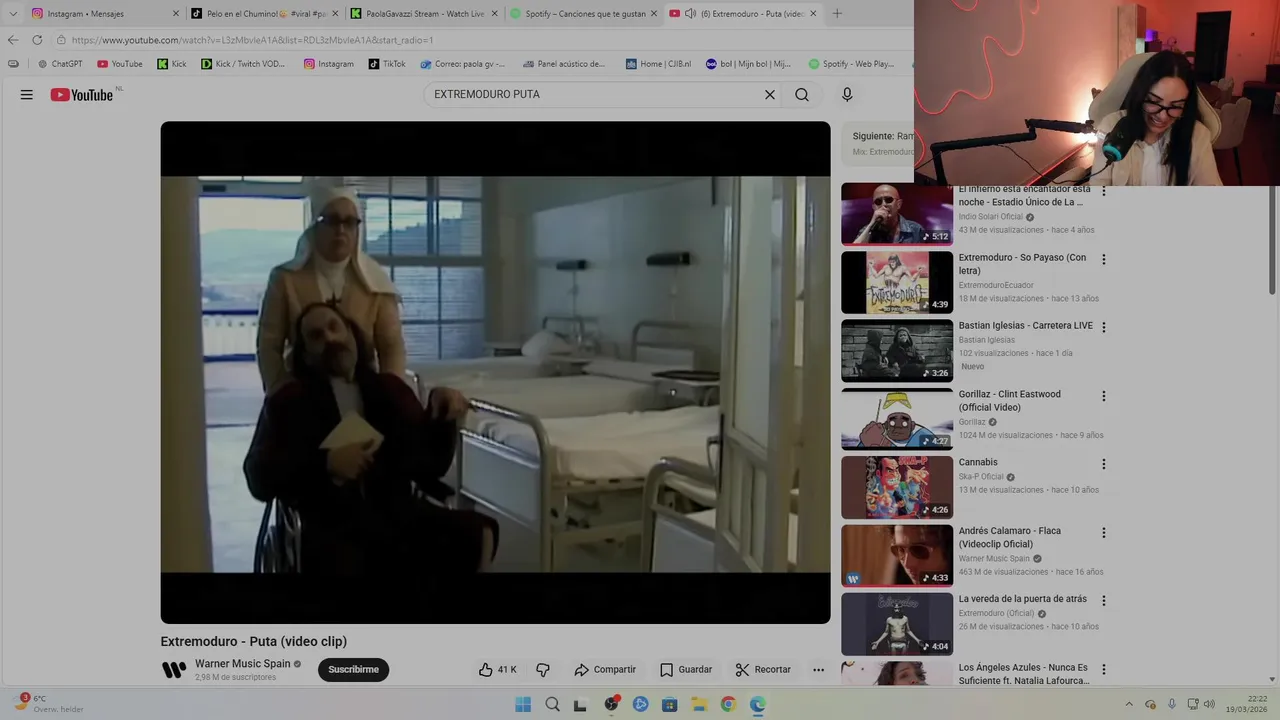Open options menu for Carretera LIVE video
The height and width of the screenshot is (720, 1280).
tap(1104, 327)
